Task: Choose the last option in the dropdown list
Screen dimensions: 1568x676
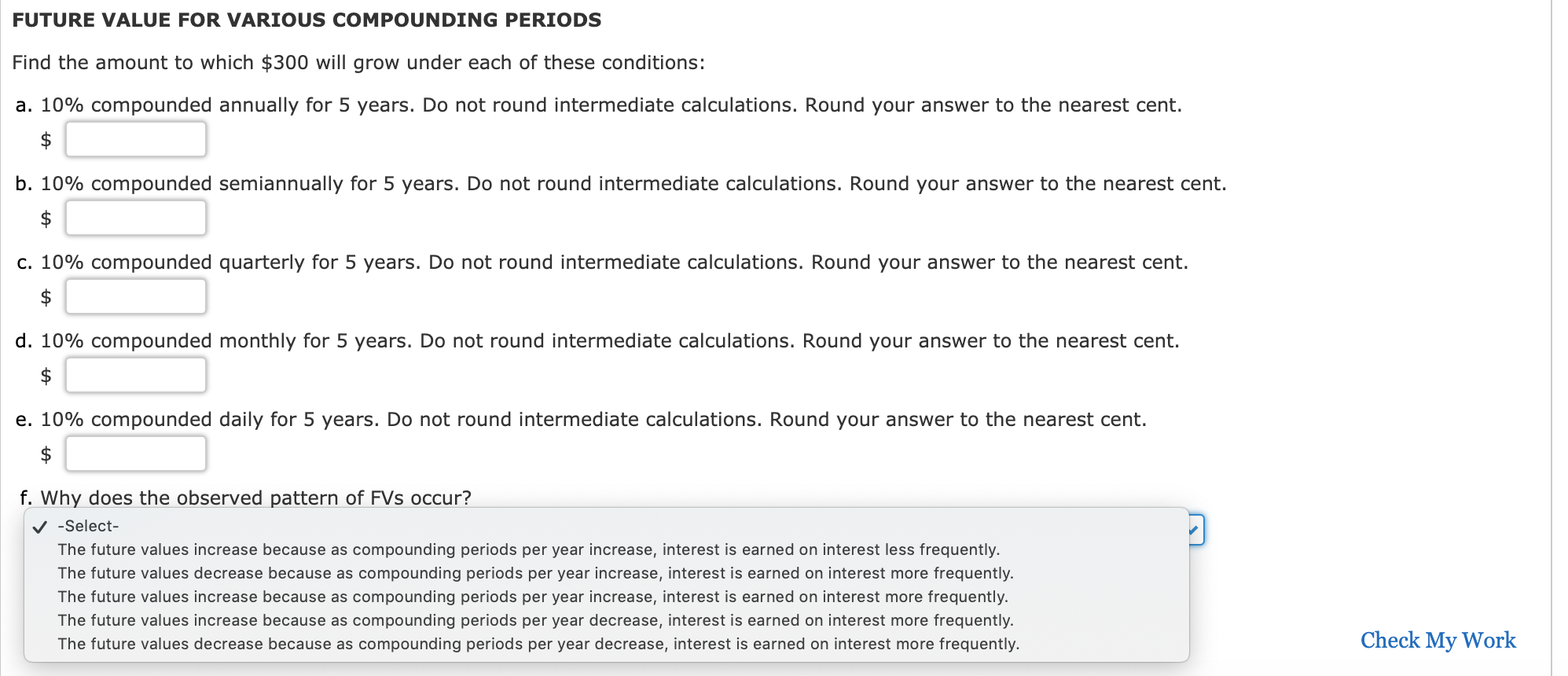Action: click(x=538, y=644)
